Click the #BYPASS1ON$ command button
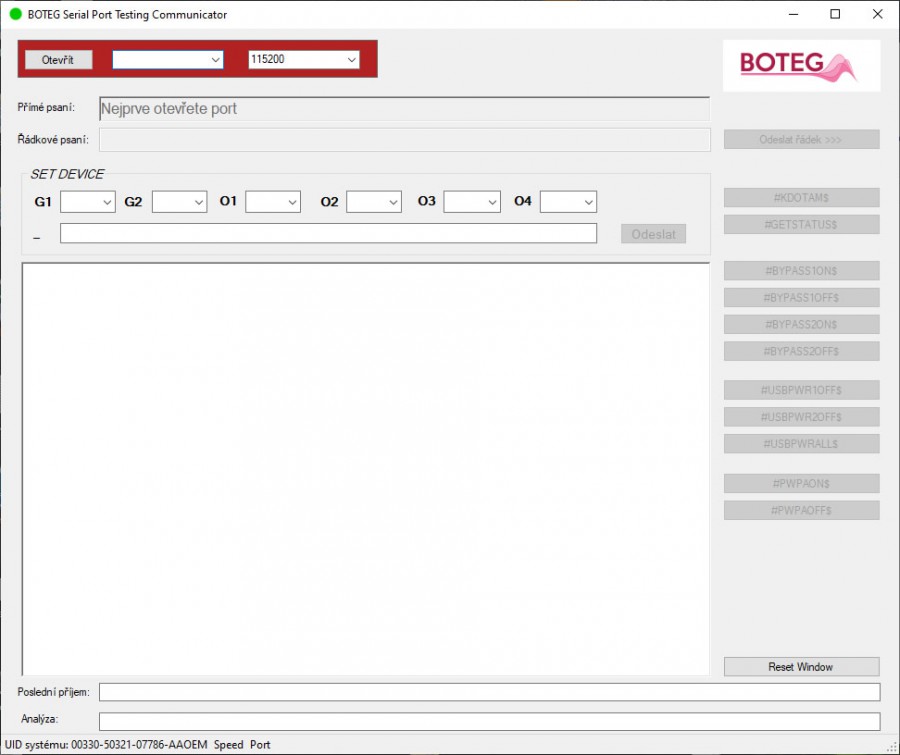Screen dimensions: 900x755 (801, 271)
